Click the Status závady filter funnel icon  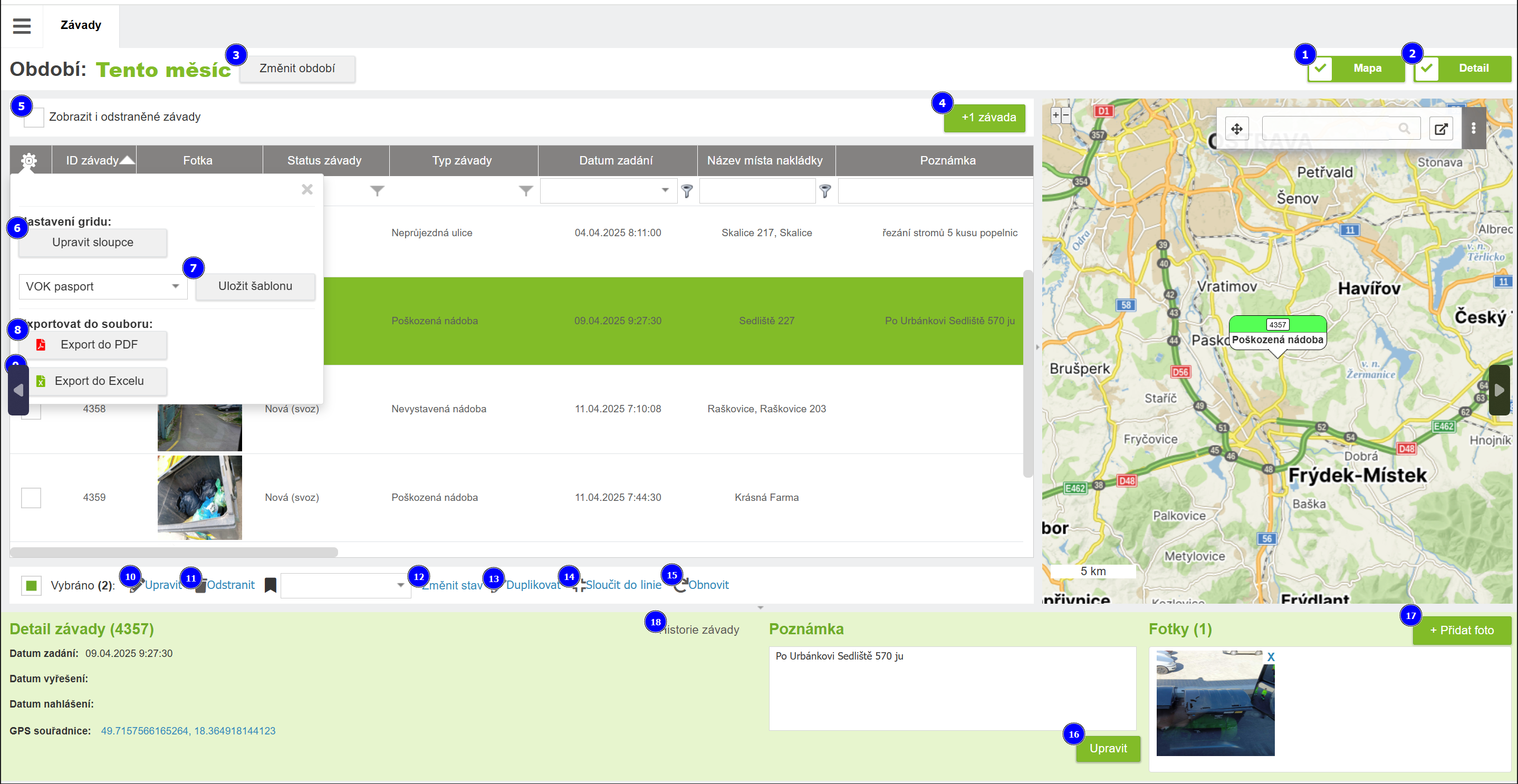pyautogui.click(x=377, y=191)
